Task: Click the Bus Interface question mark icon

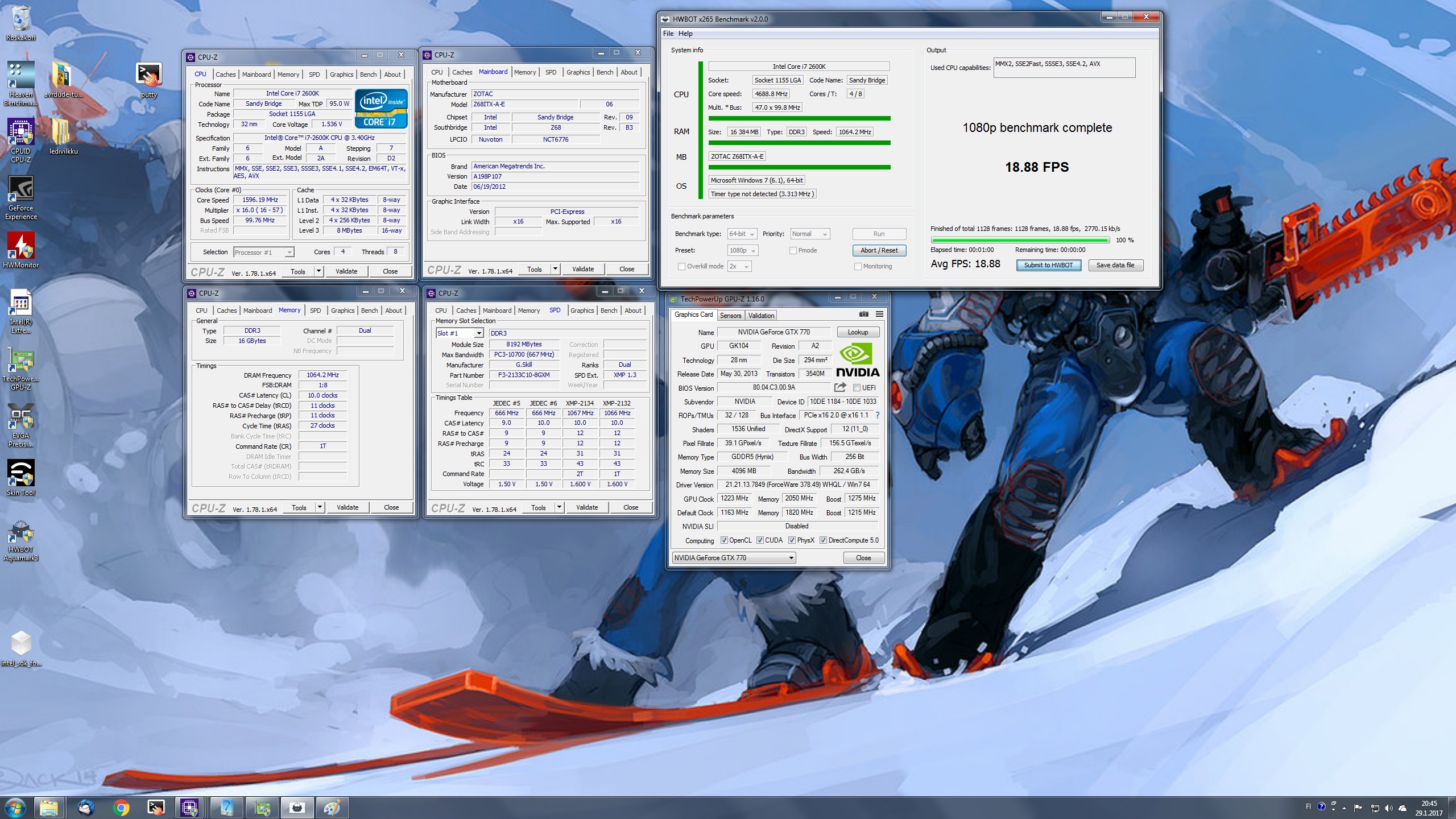Action: point(878,415)
